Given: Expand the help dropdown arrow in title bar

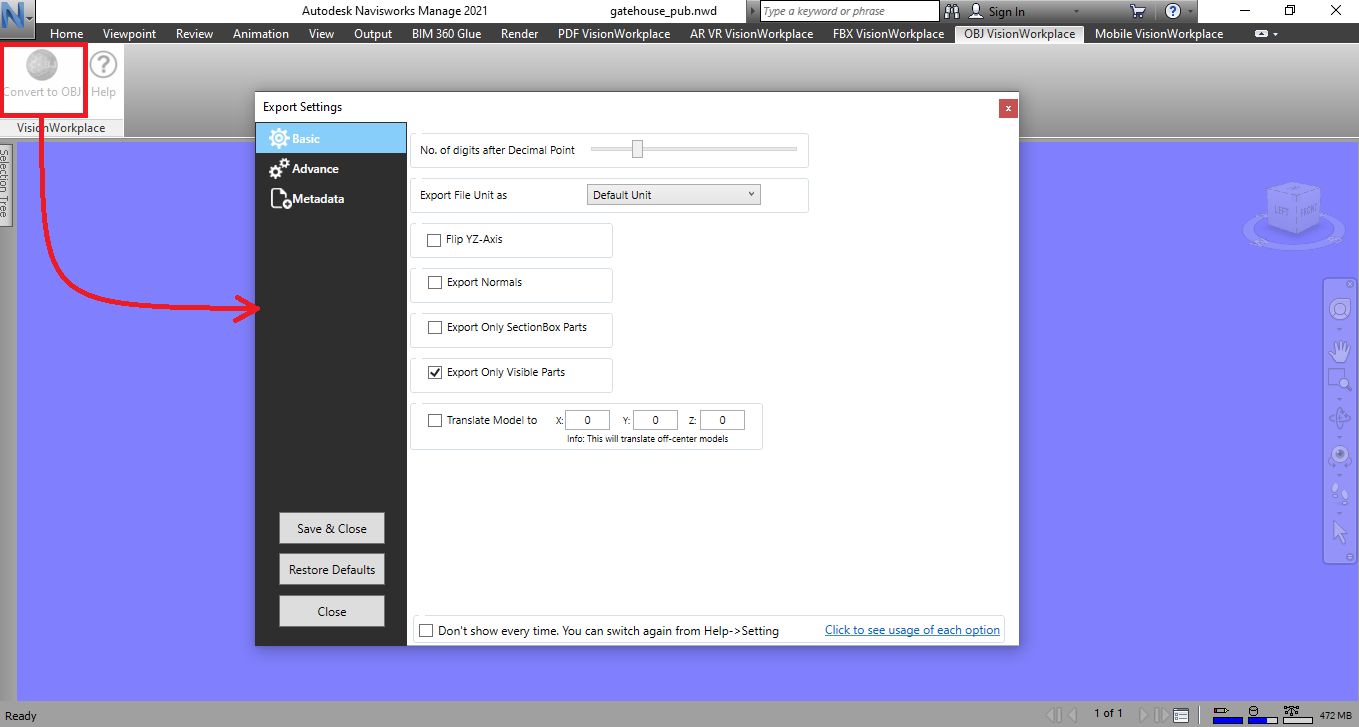Looking at the screenshot, I should point(1190,12).
